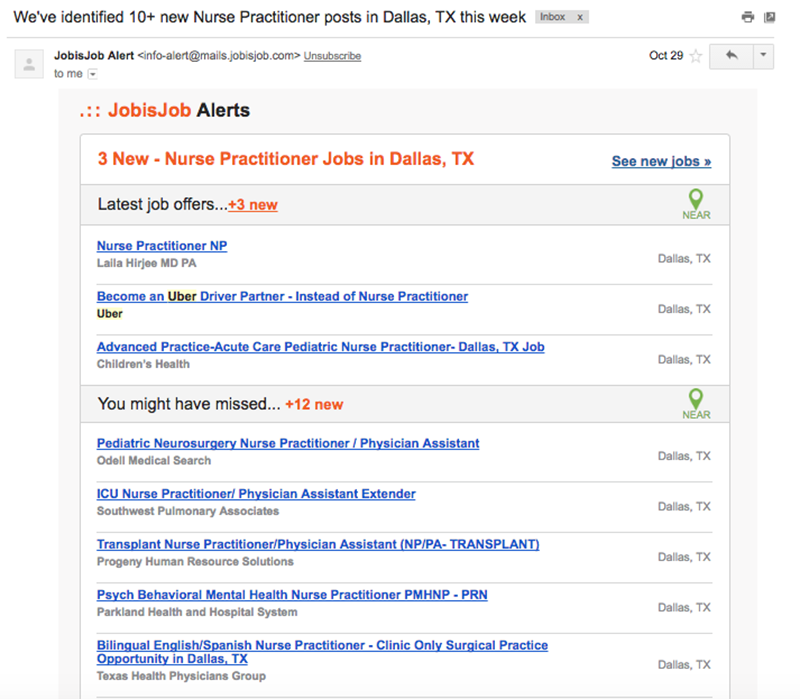Click company name 'Odell Medical Search'

click(154, 461)
